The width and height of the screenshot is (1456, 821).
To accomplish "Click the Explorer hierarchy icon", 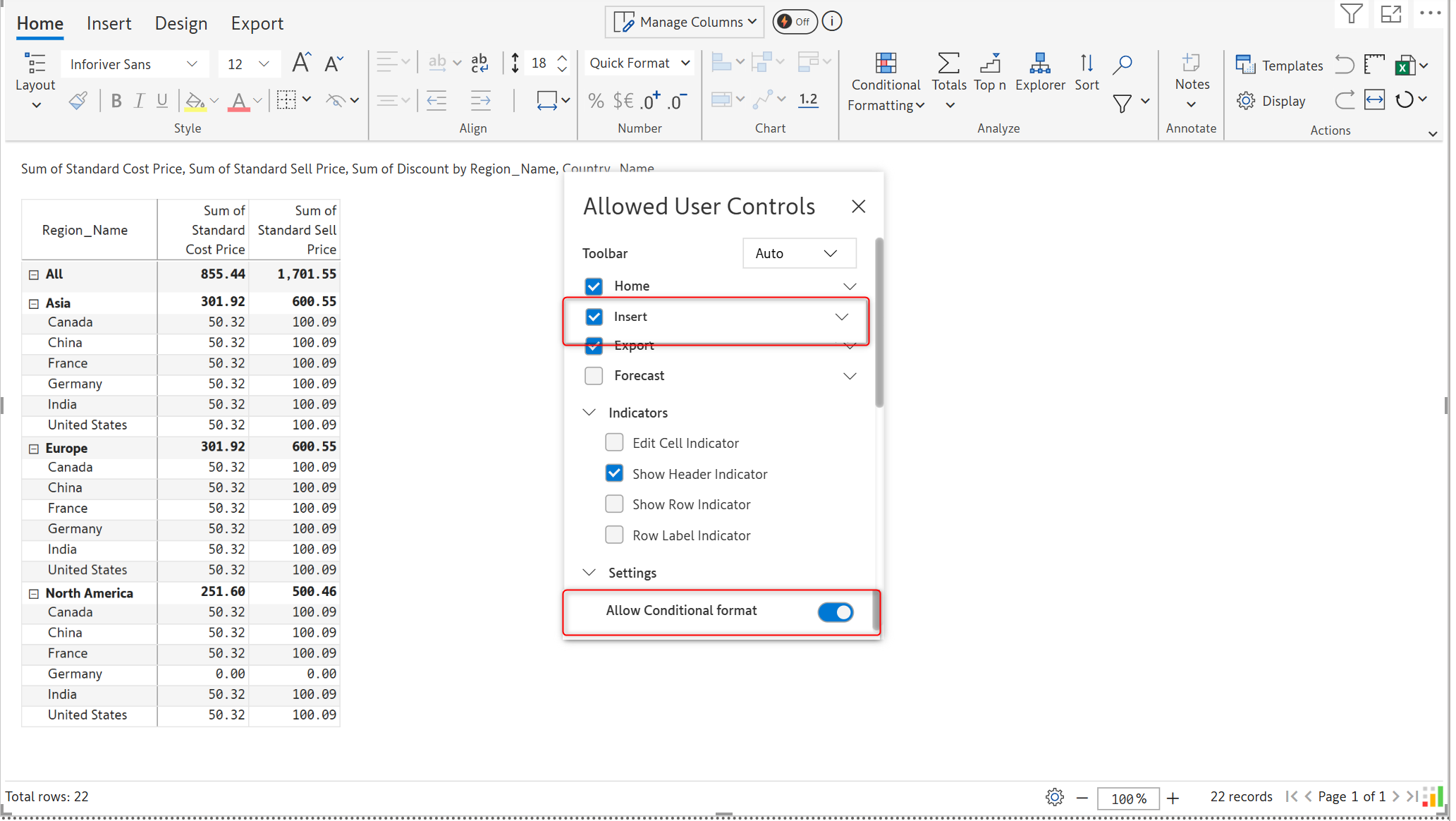I will point(1039,64).
